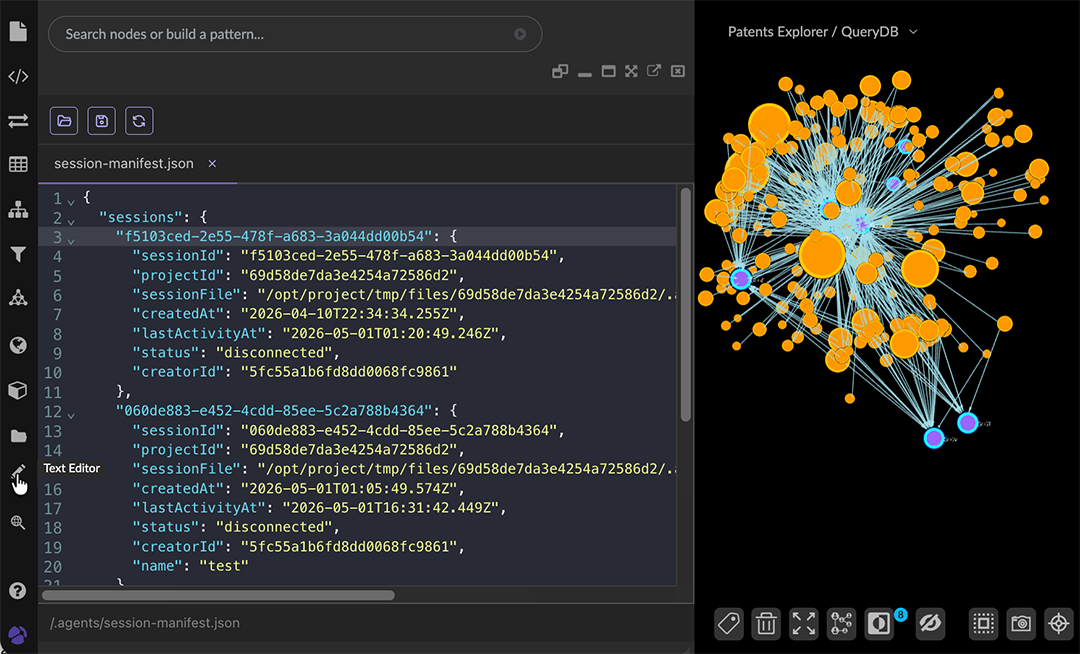The width and height of the screenshot is (1080, 654).
Task: Click the creatorId value on line 10
Action: pyautogui.click(x=349, y=372)
